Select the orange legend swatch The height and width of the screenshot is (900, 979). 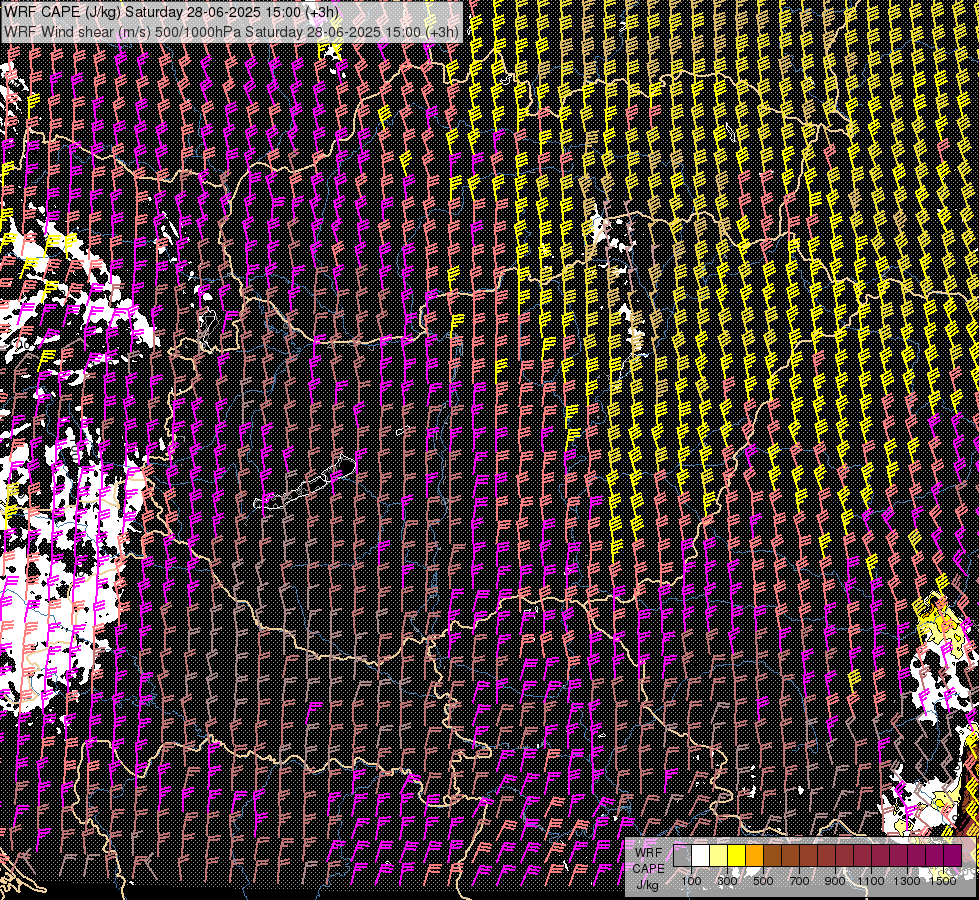coord(754,856)
